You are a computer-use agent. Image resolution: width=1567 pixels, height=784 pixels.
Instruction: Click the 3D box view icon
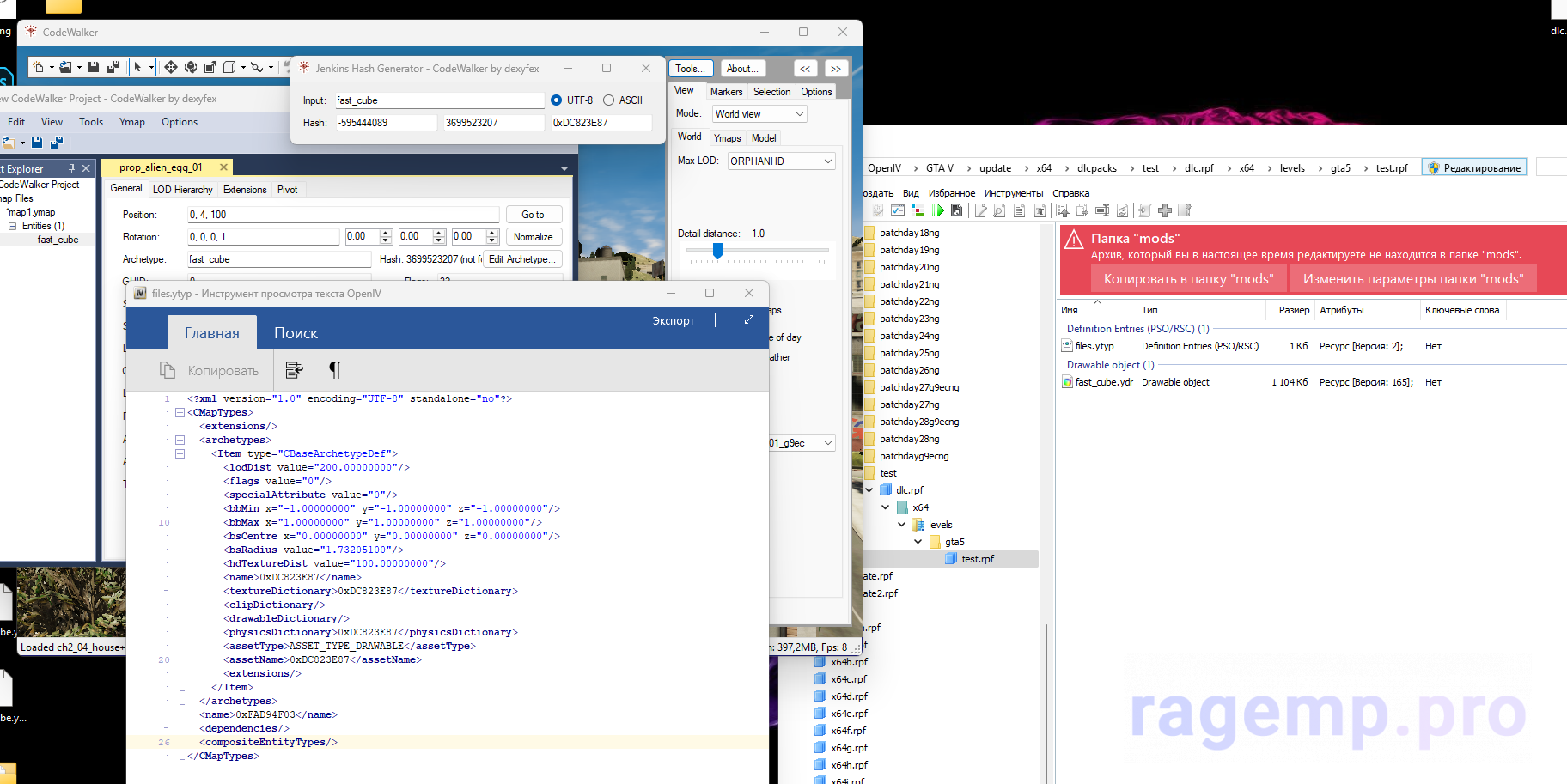(229, 67)
